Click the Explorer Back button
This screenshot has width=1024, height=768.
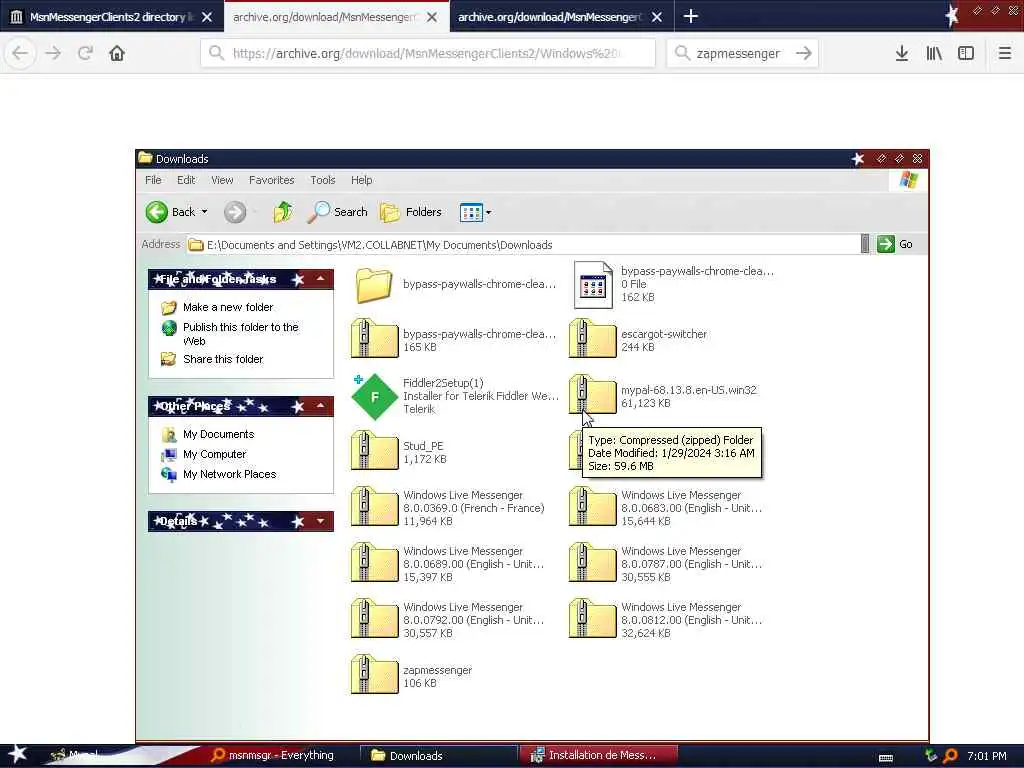tap(170, 212)
